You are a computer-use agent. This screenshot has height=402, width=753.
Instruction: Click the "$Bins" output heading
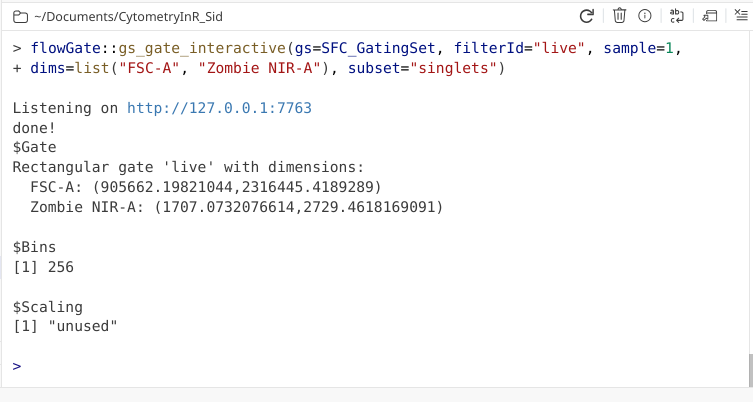pos(35,247)
